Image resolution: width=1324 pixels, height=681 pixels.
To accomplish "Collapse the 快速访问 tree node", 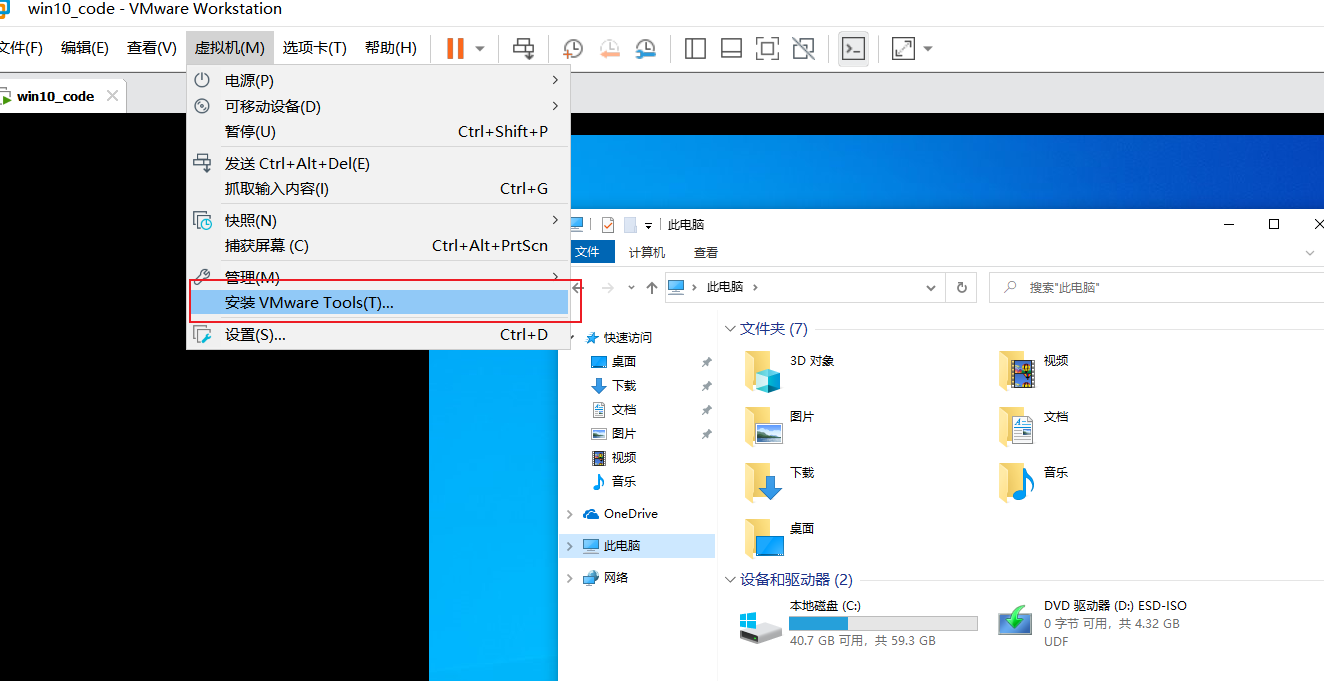I will point(571,338).
